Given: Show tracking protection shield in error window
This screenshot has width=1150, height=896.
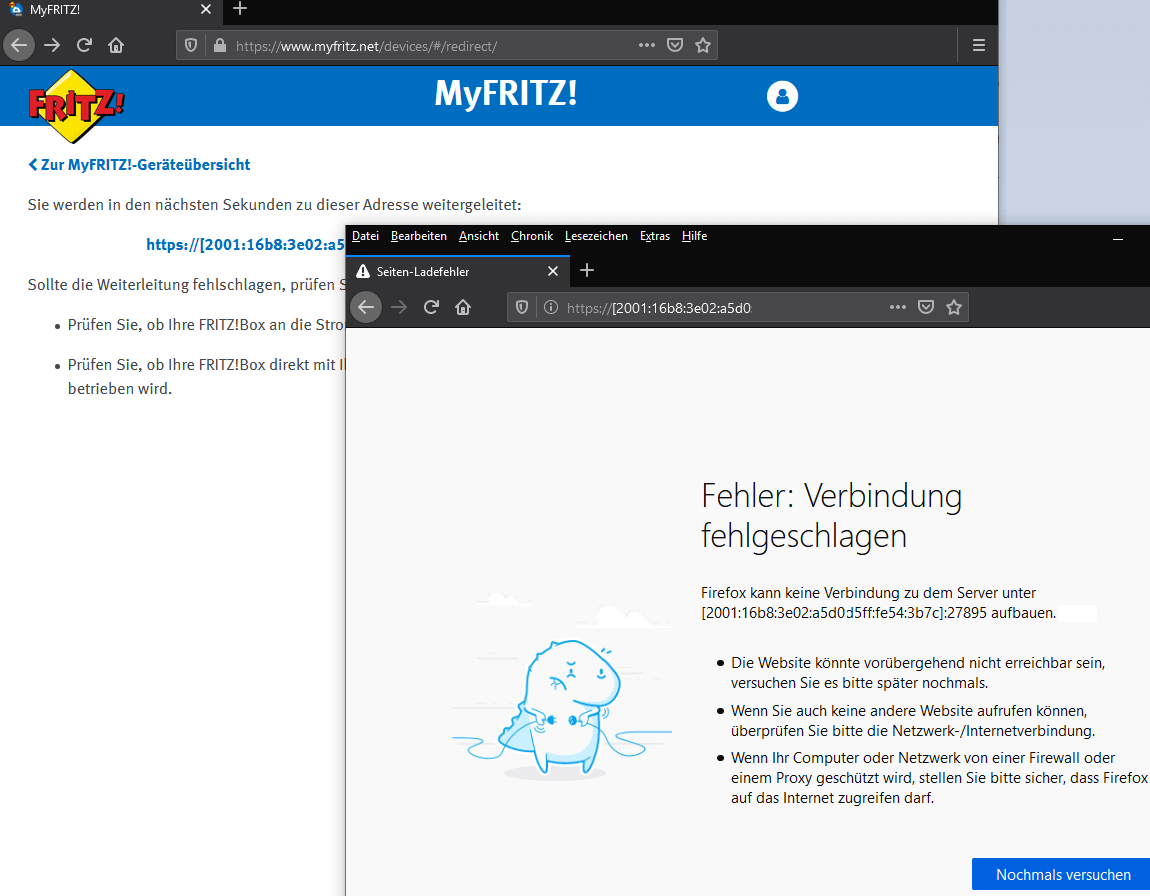Looking at the screenshot, I should coord(521,307).
